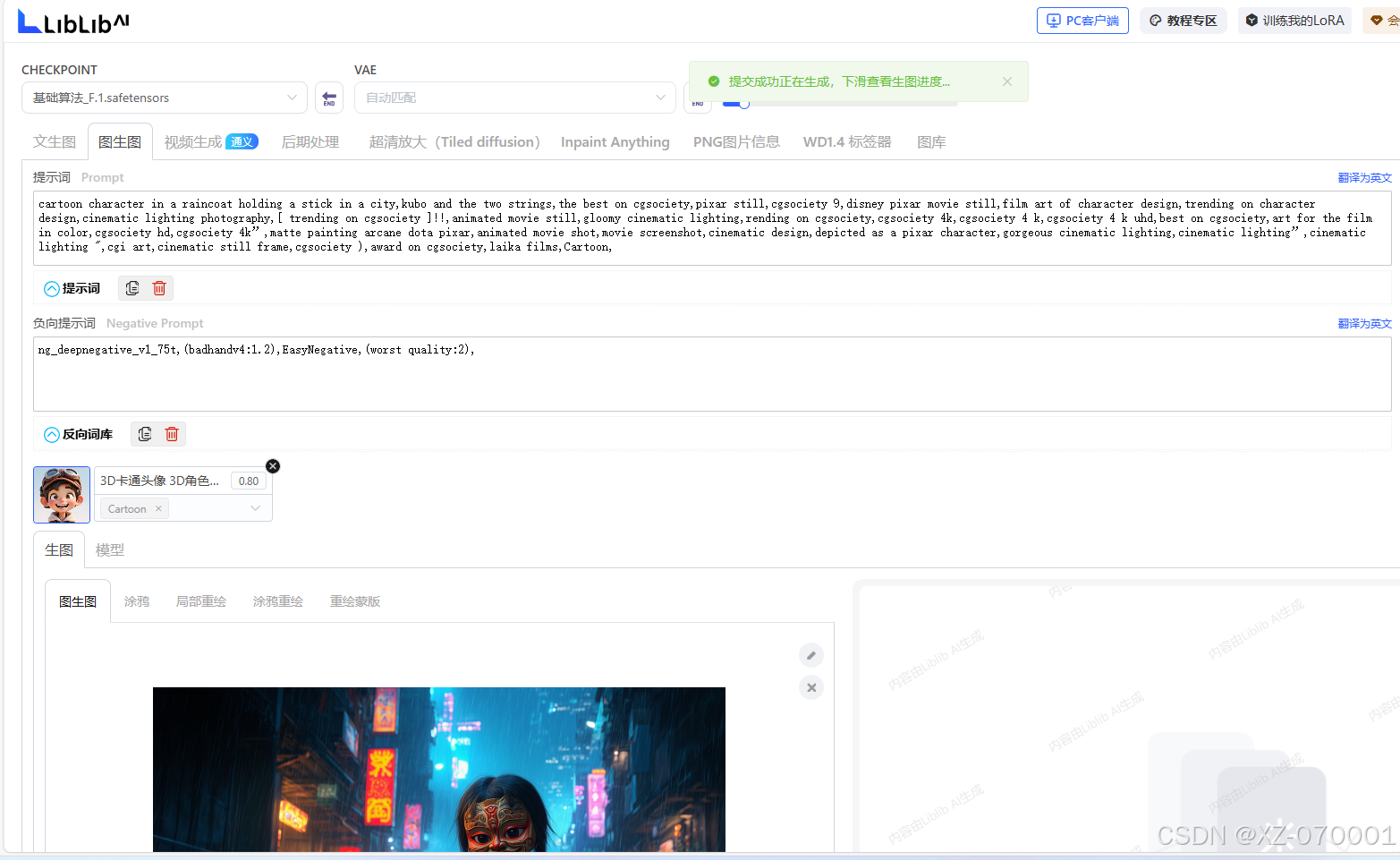Select the 图生图 main tab

point(120,141)
